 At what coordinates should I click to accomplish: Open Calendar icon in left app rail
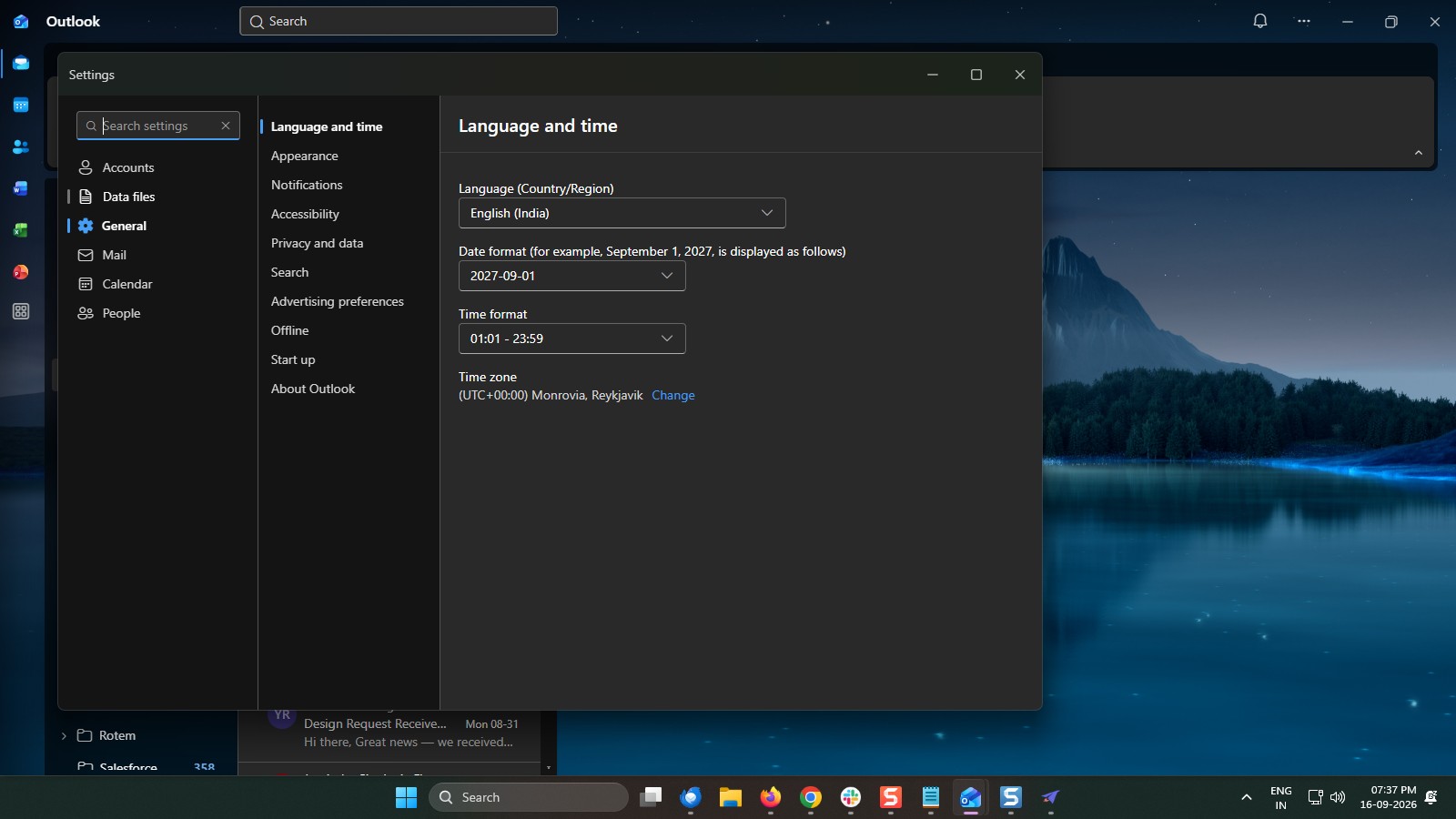click(21, 106)
